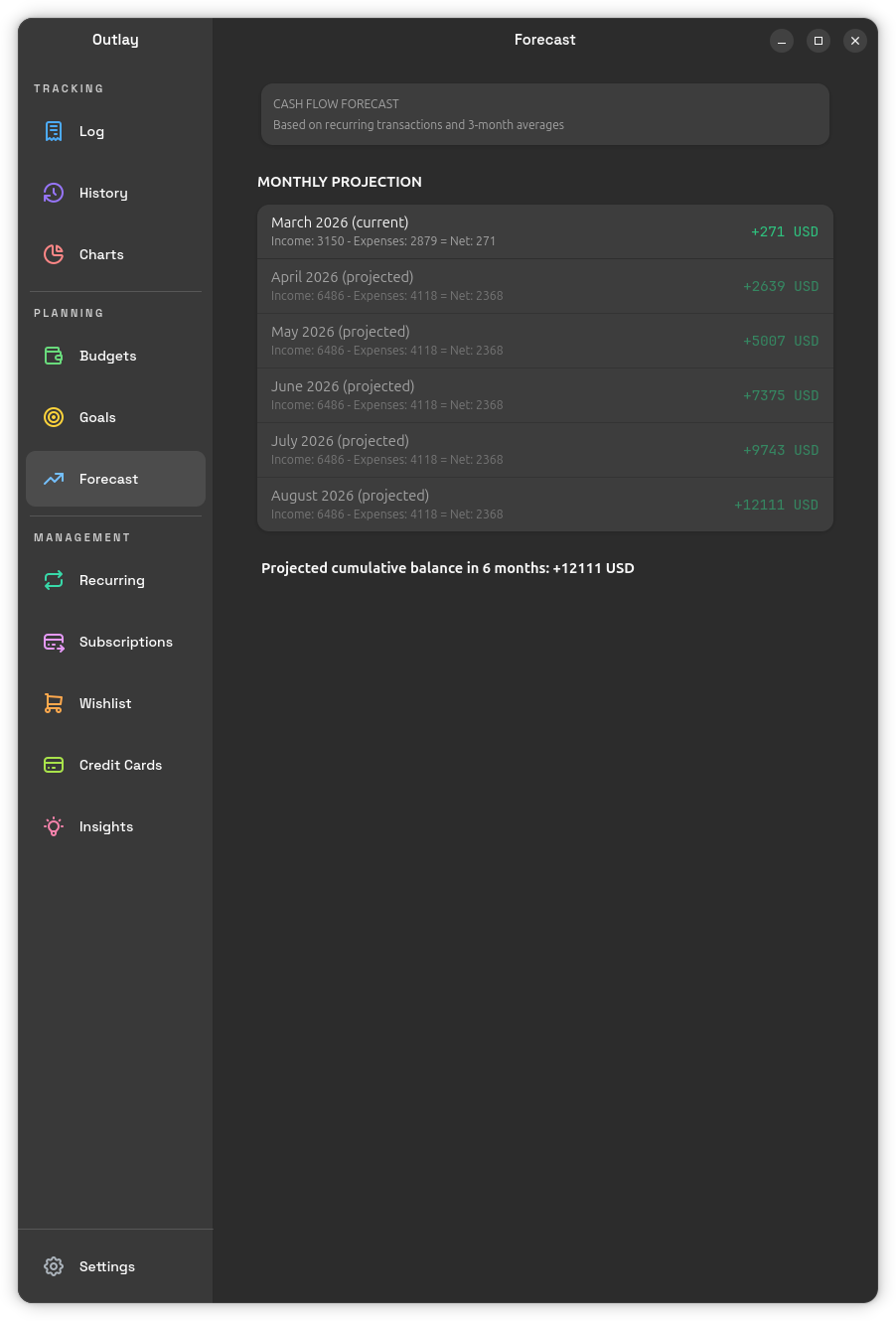Click the Recurring arrows icon
The height and width of the screenshot is (1321, 896).
54,580
